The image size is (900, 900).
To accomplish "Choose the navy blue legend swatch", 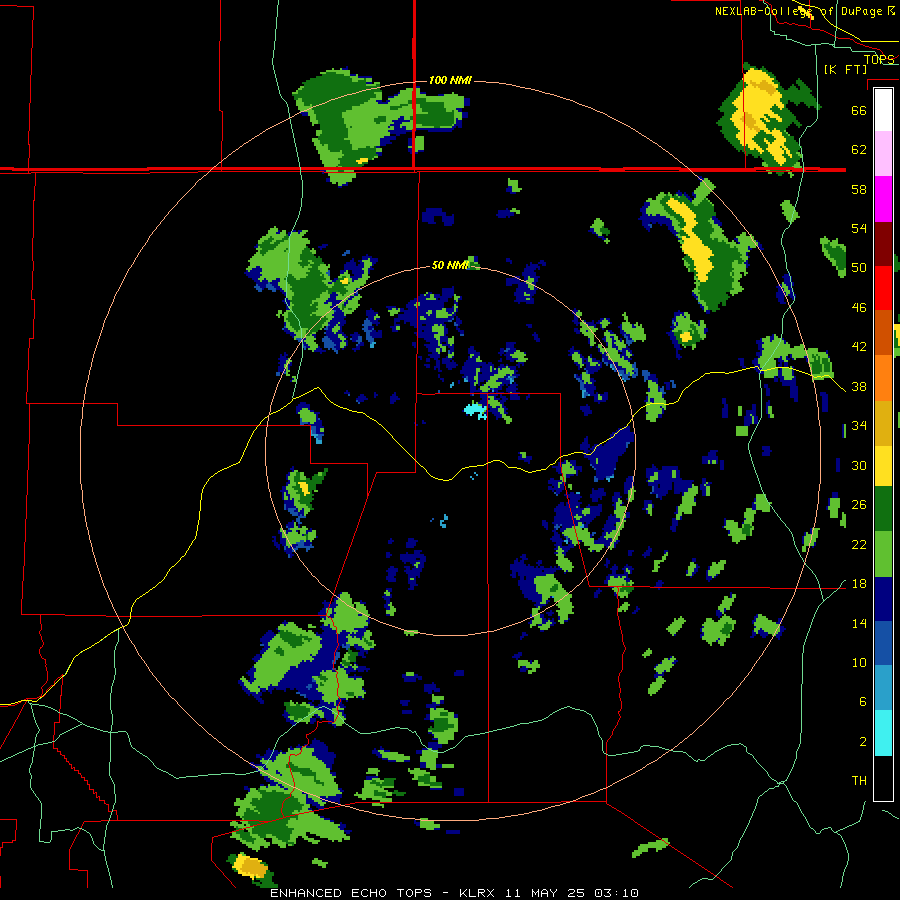I will point(883,599).
